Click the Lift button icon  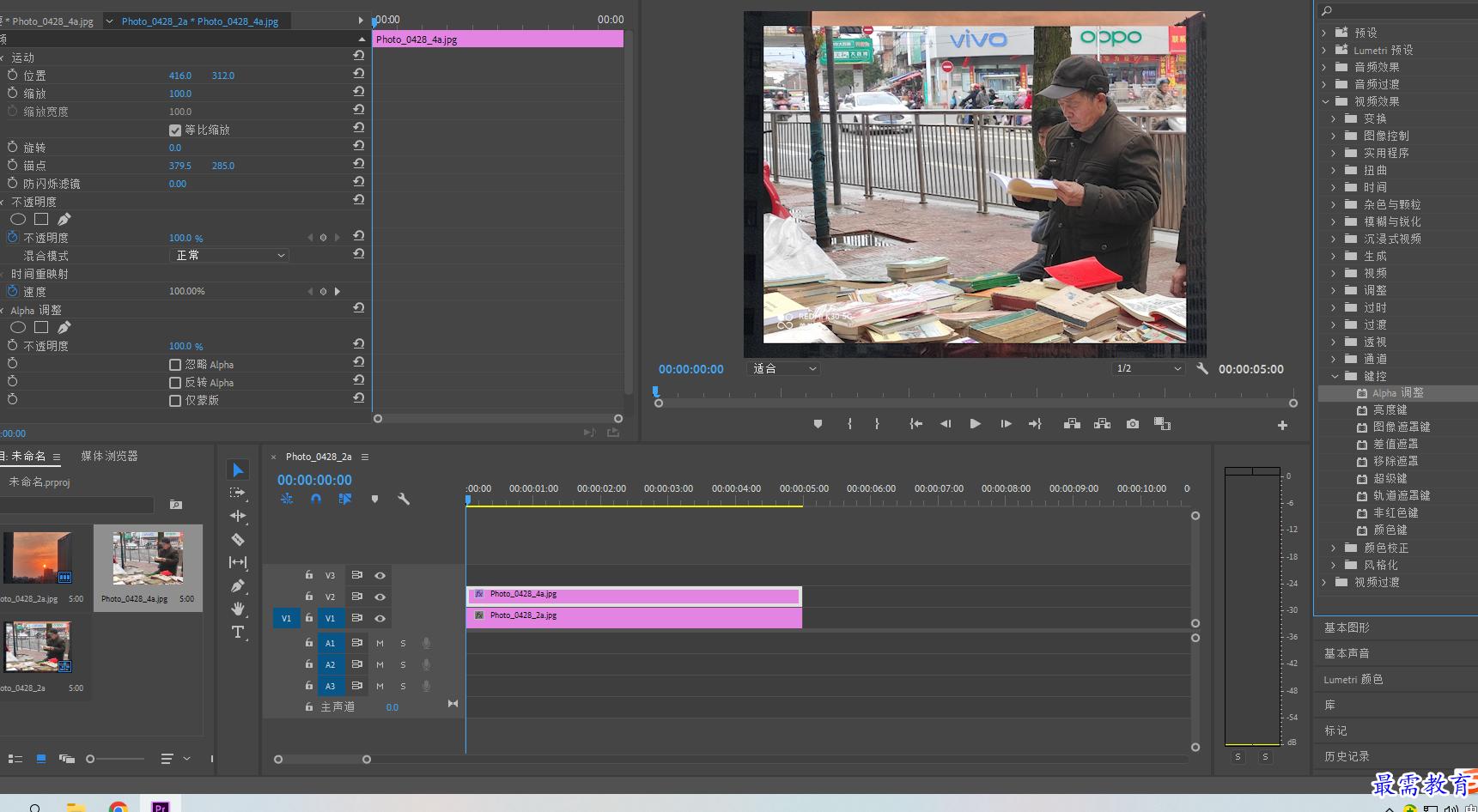click(1072, 424)
